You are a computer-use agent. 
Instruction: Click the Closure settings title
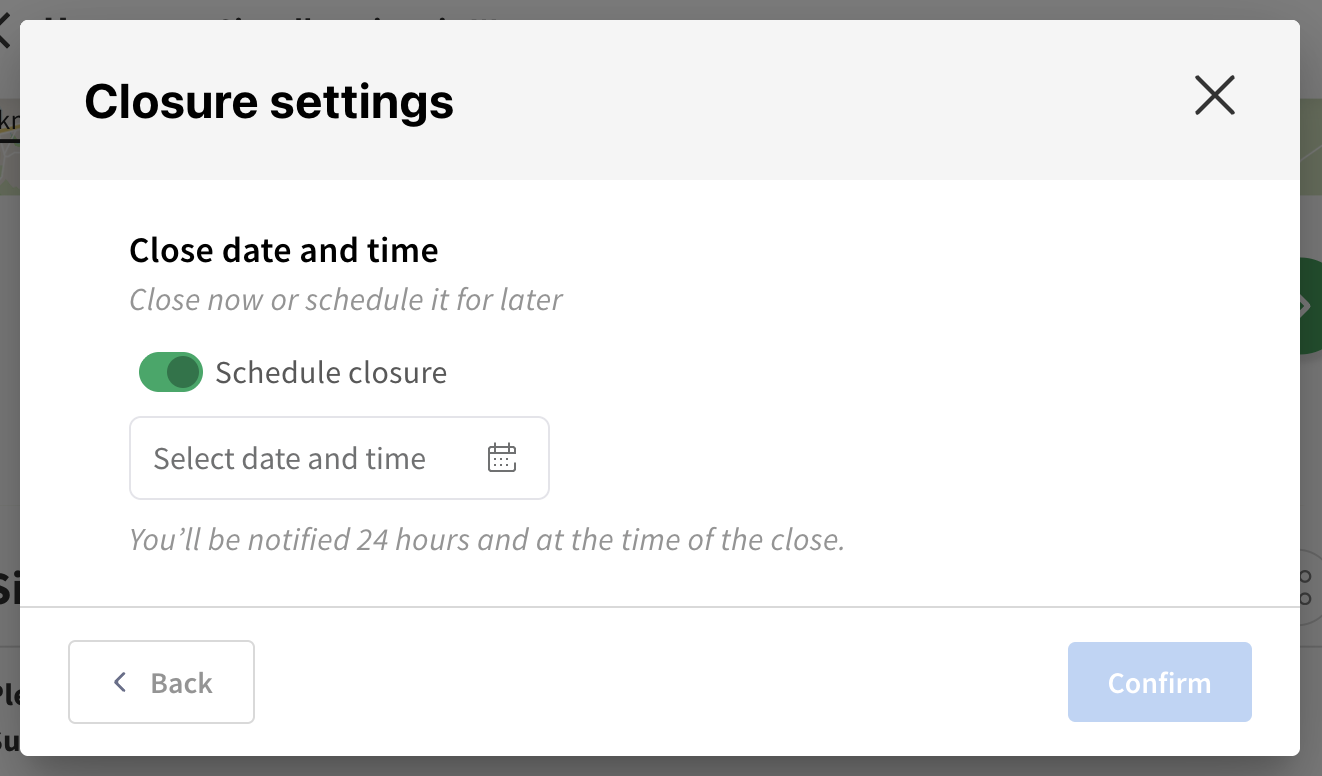tap(269, 102)
